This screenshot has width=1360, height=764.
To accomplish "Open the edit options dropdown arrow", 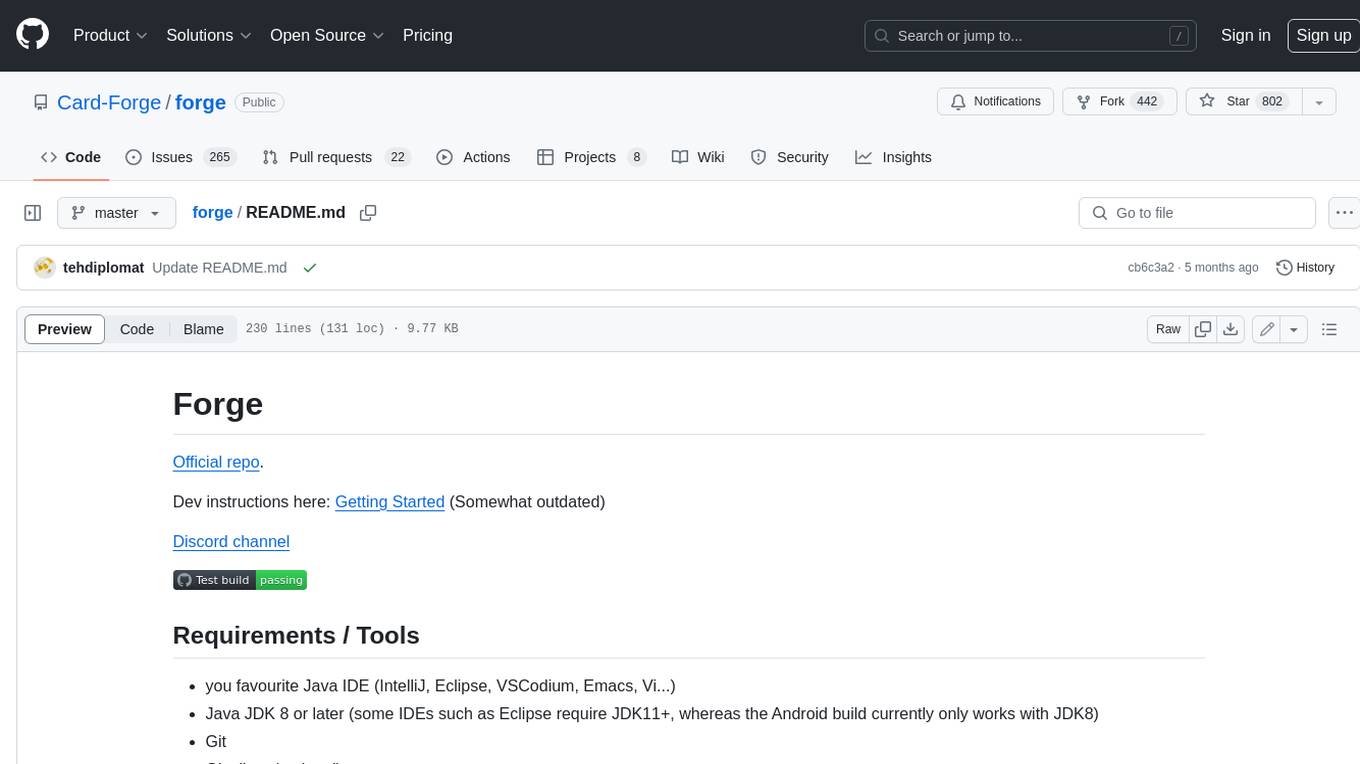I will click(x=1294, y=329).
